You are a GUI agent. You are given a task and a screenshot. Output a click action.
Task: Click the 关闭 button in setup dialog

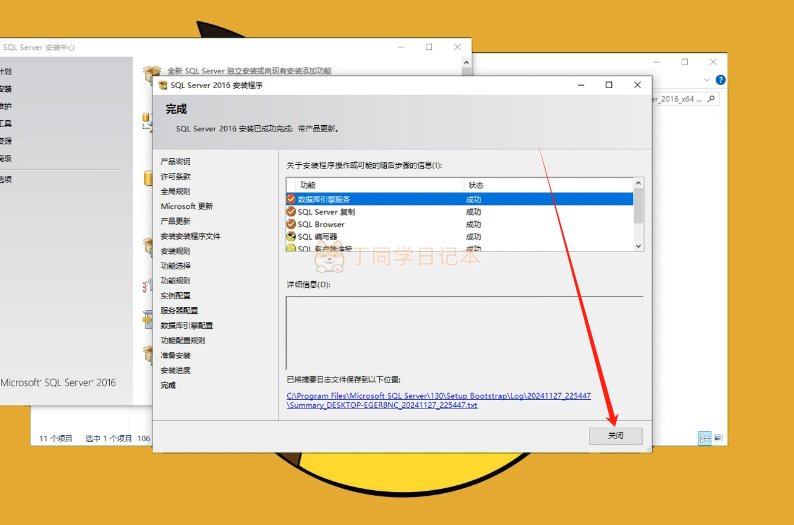[x=615, y=435]
